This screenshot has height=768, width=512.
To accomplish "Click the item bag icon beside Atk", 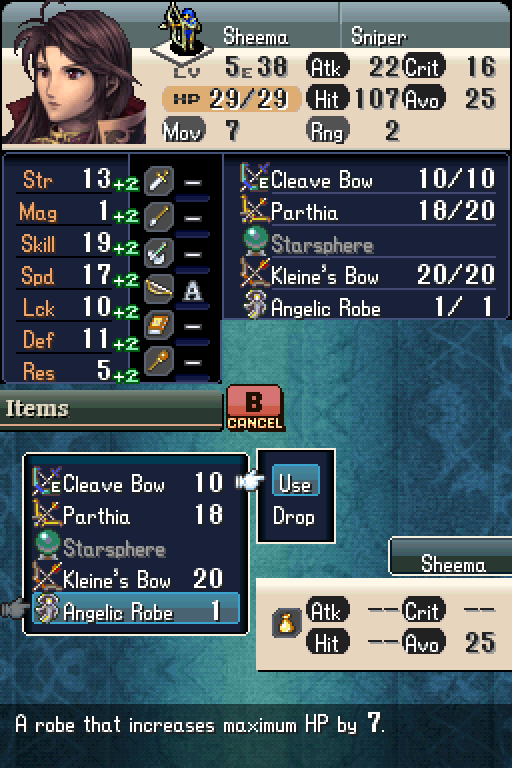I will click(287, 624).
